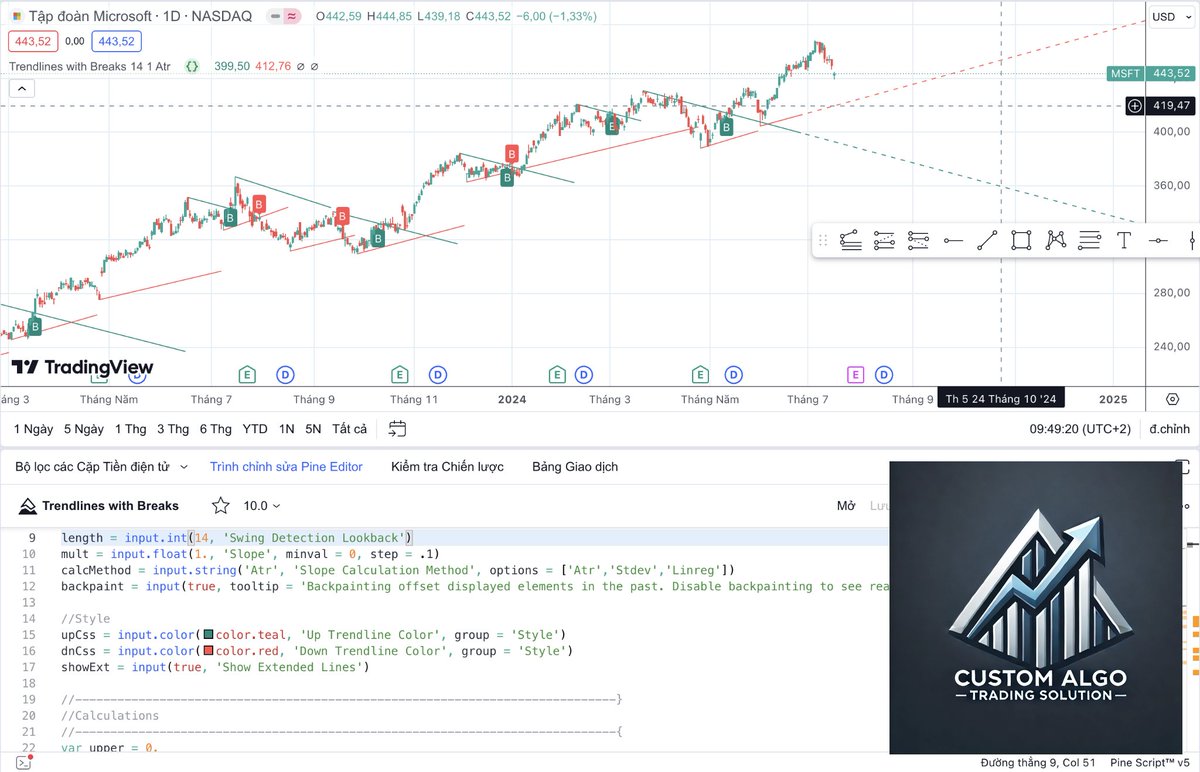Click the teal color swatch in upCss line

pos(208,635)
